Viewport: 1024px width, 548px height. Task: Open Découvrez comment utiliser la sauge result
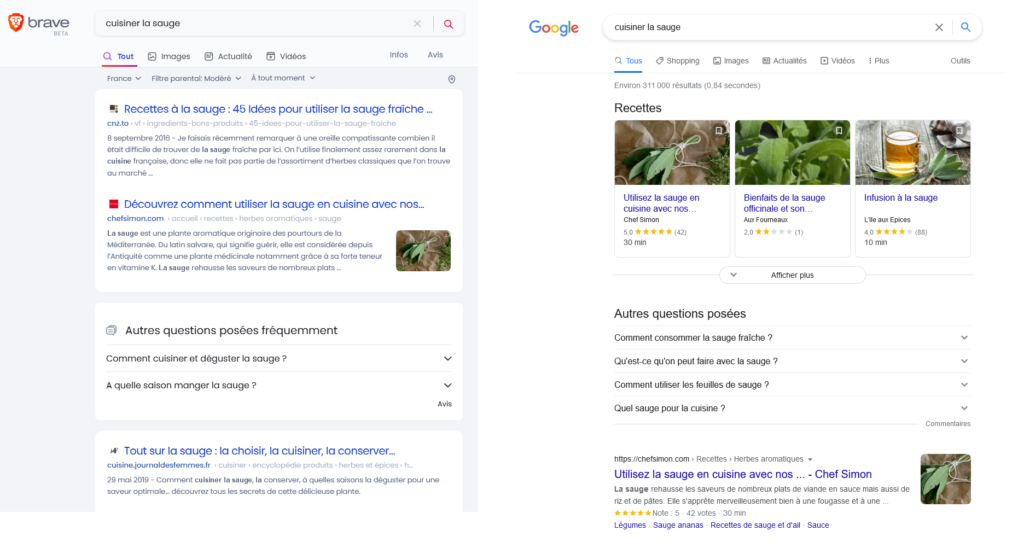274,204
